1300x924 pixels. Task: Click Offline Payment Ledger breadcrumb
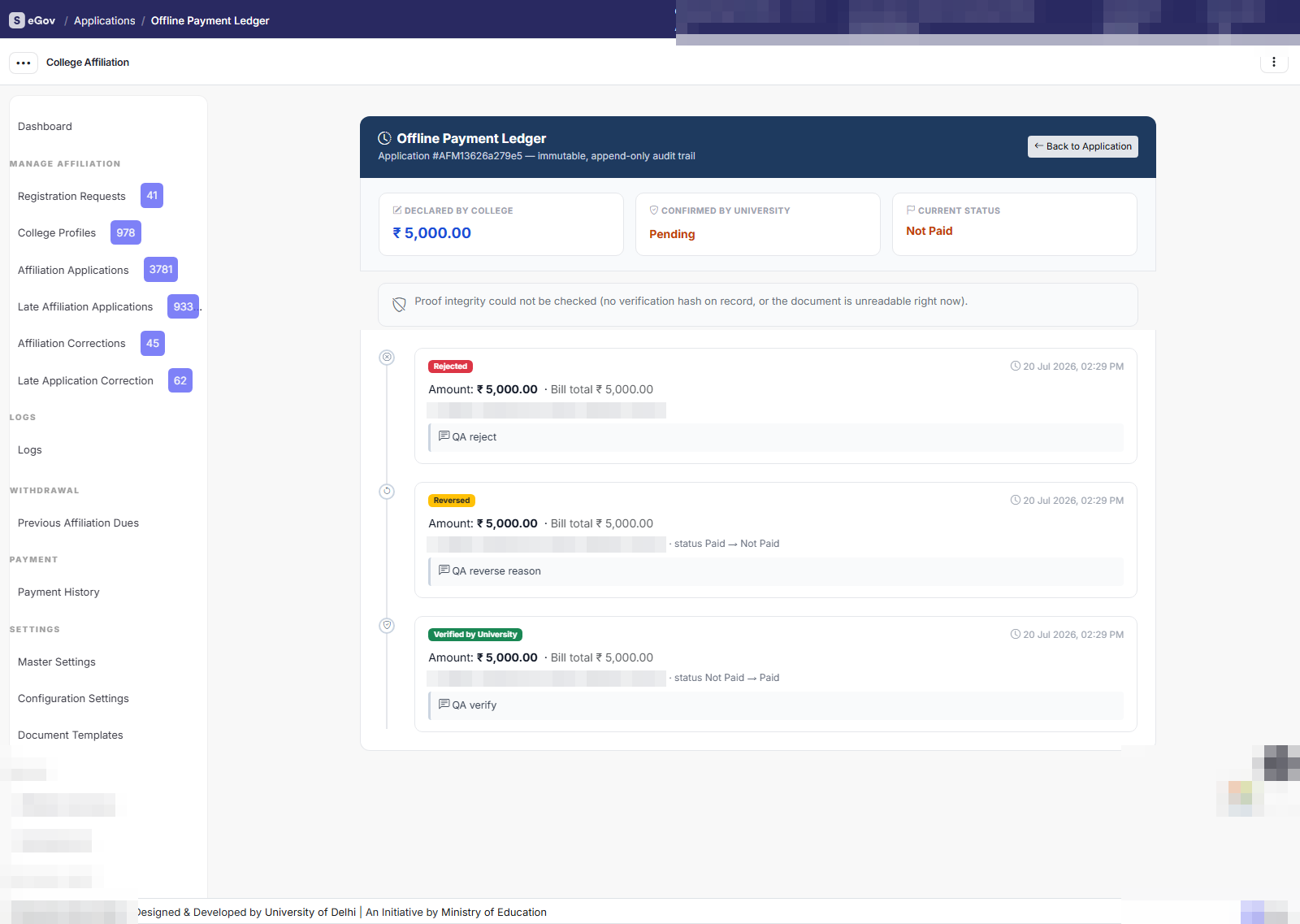[x=210, y=21]
